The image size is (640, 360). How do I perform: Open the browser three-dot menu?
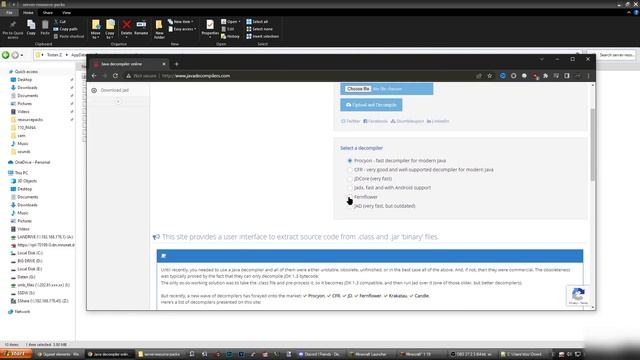click(x=588, y=76)
